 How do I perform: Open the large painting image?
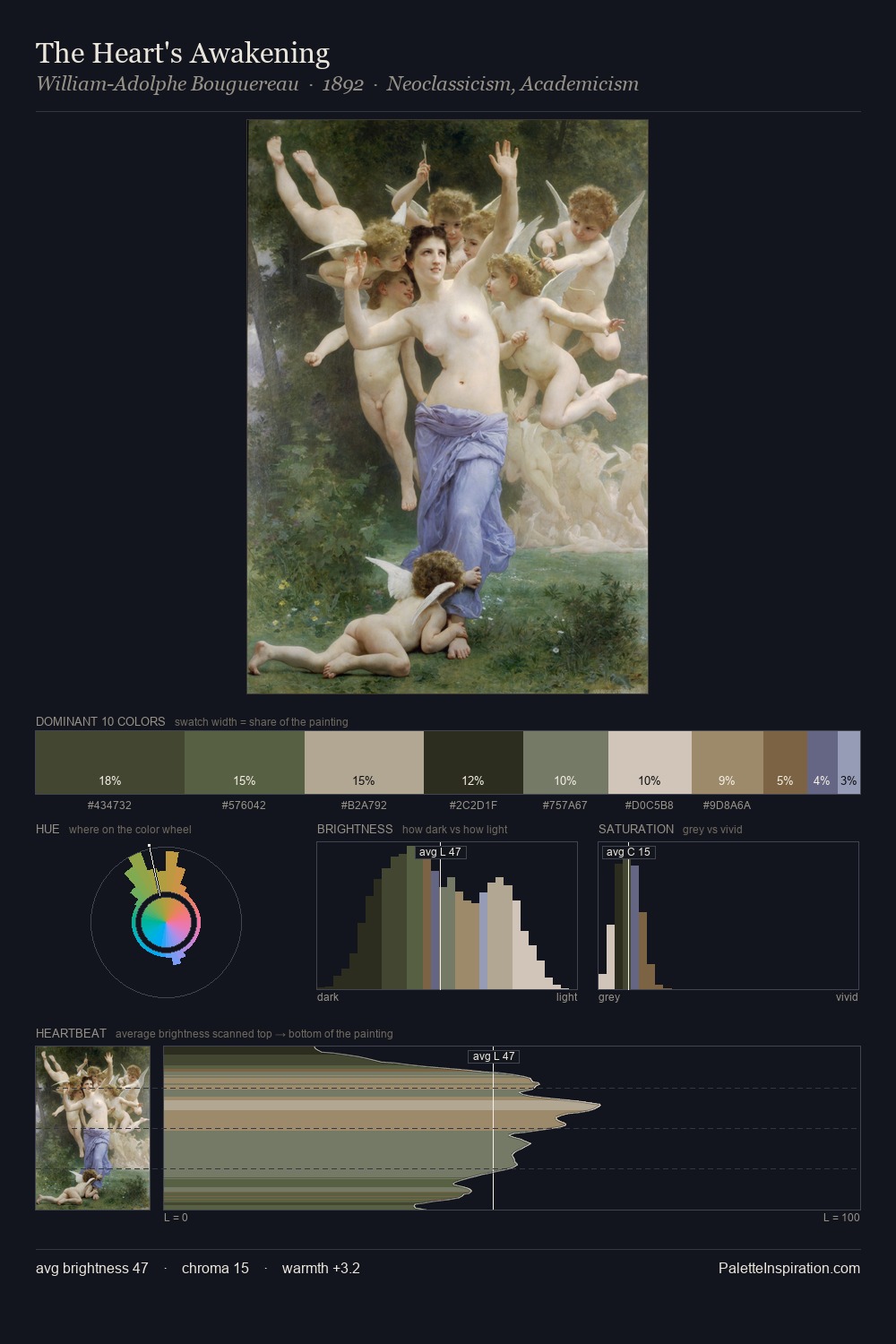coord(447,407)
